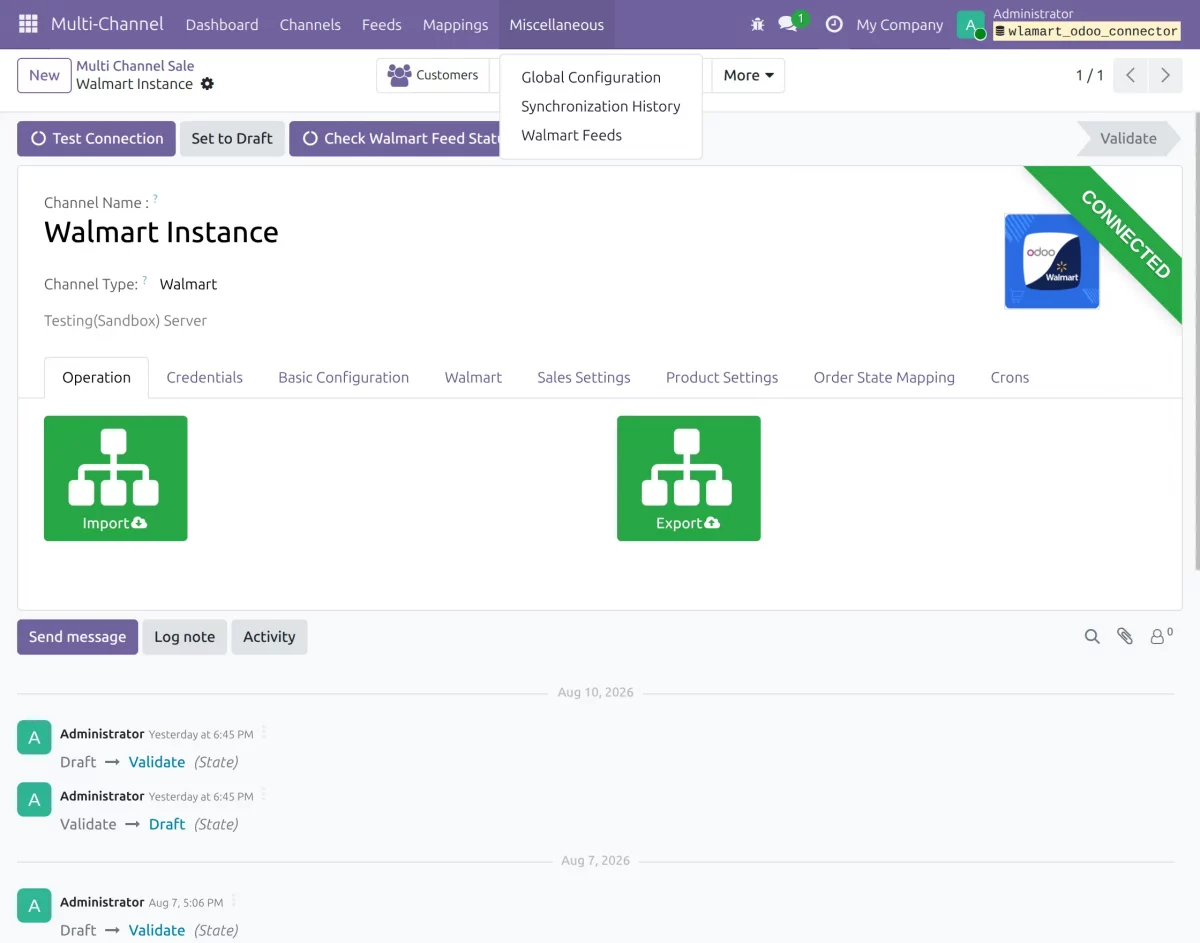Show followers icon in chatter

1161,636
